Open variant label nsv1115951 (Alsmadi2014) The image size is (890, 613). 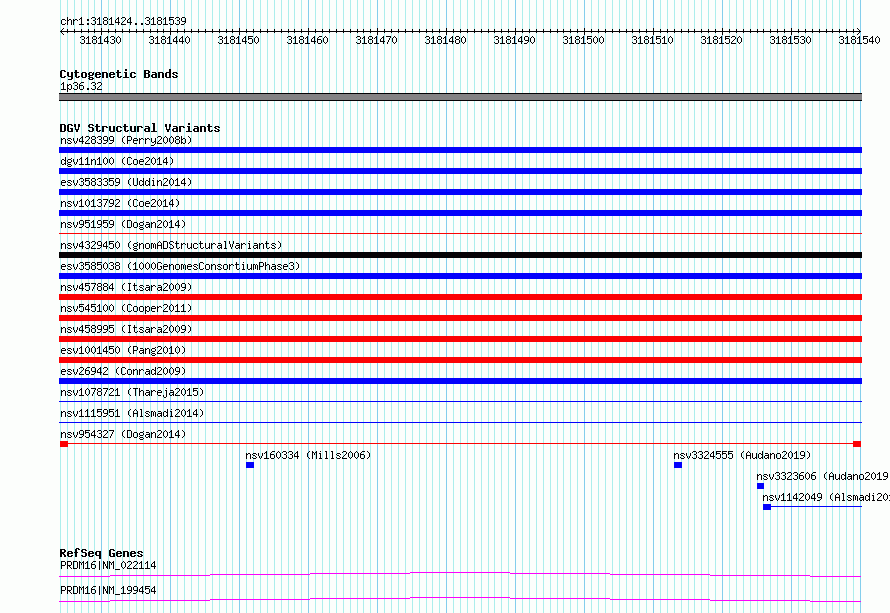pyautogui.click(x=132, y=413)
